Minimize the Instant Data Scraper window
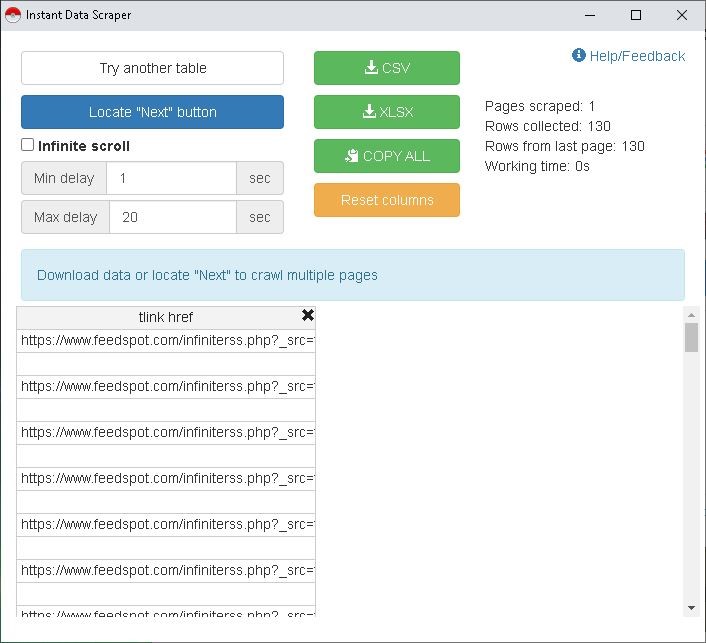 (590, 15)
